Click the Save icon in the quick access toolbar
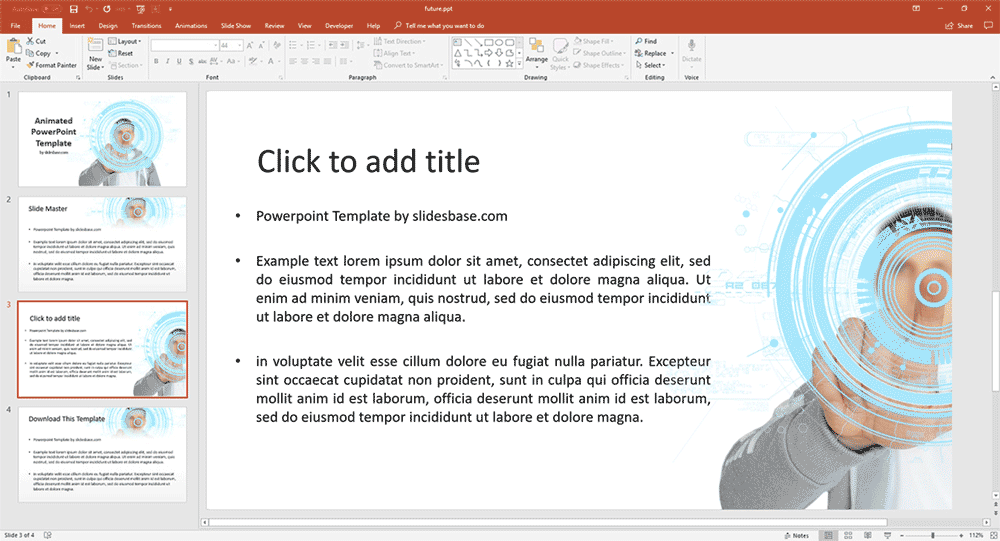The image size is (1000, 541). (73, 9)
